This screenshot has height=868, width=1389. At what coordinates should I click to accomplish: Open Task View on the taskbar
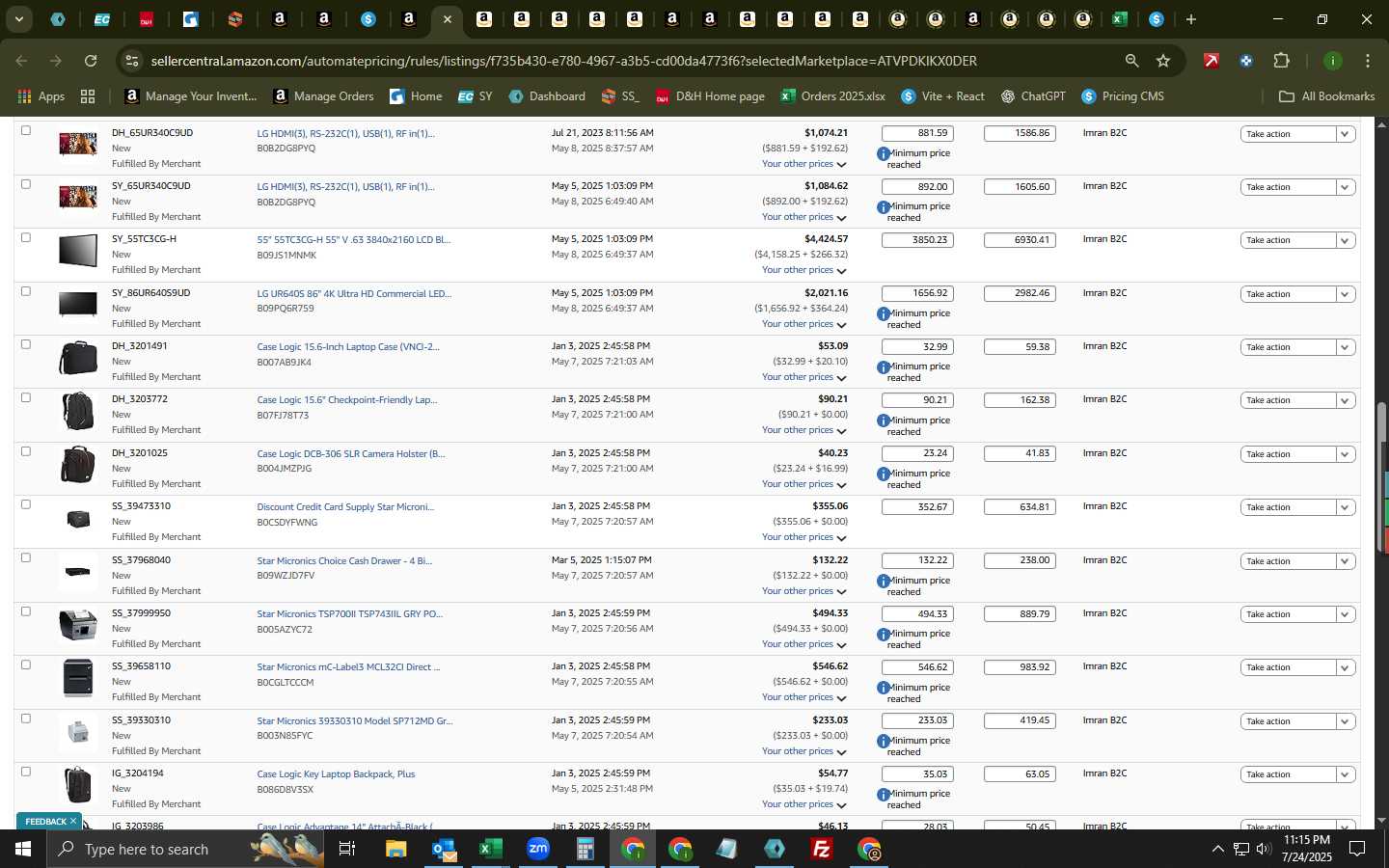[347, 849]
